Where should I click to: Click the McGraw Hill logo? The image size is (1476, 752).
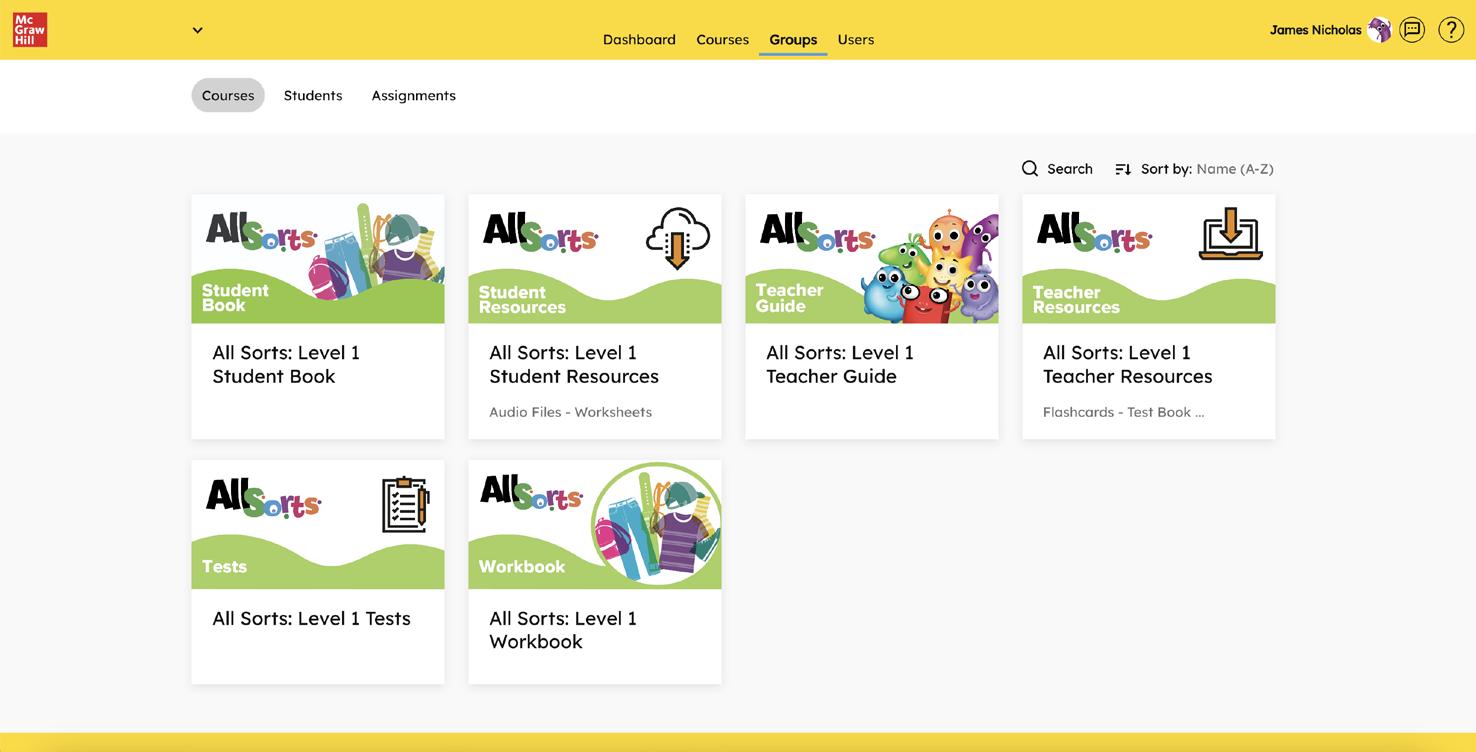[30, 30]
